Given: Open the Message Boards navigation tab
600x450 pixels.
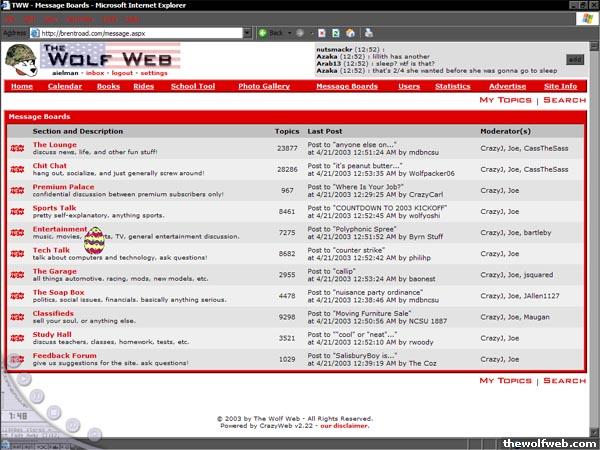Looking at the screenshot, I should tap(347, 87).
